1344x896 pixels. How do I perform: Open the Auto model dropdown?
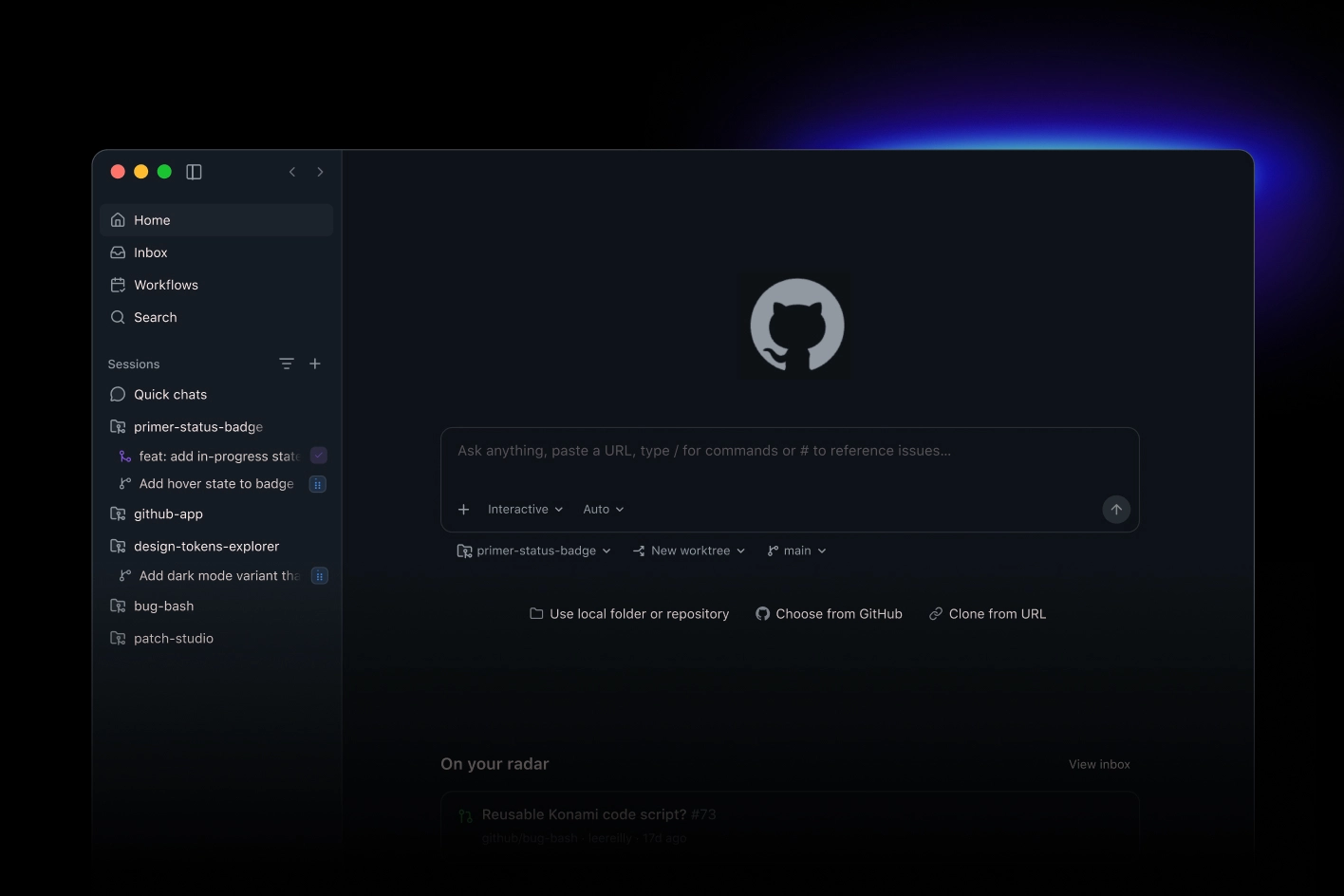tap(604, 510)
